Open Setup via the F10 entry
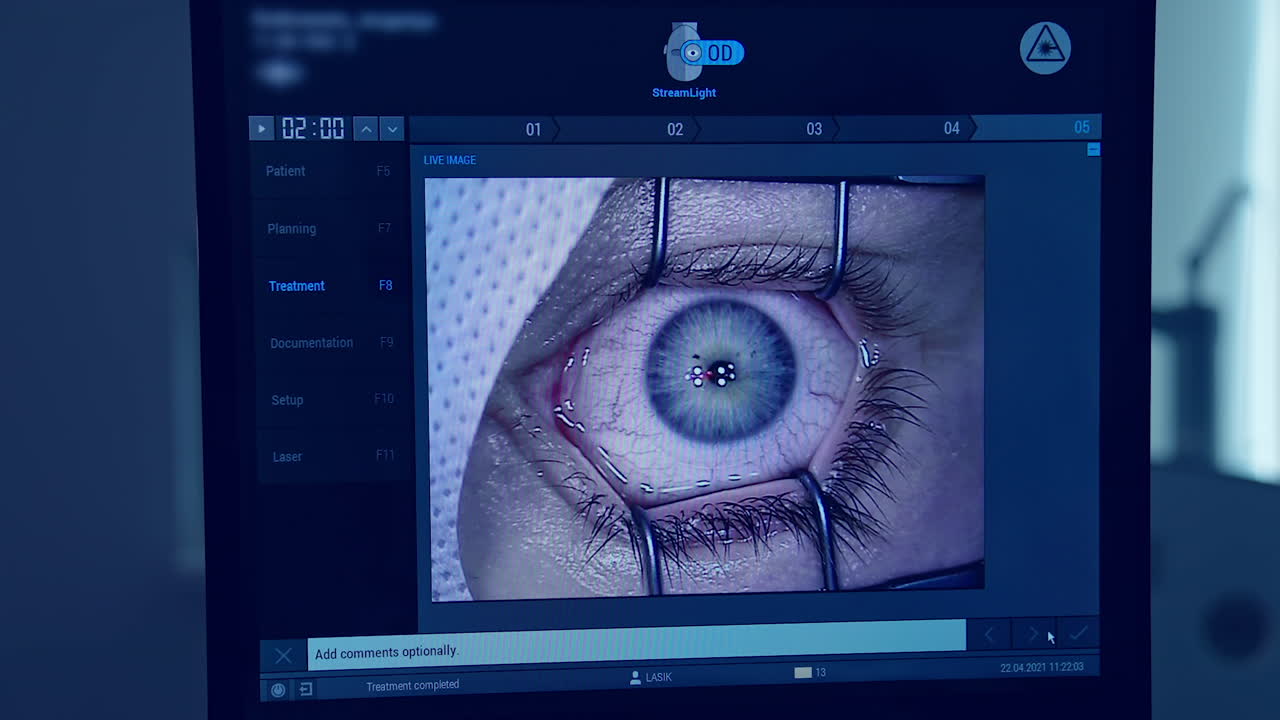Image resolution: width=1280 pixels, height=720 pixels. point(287,399)
